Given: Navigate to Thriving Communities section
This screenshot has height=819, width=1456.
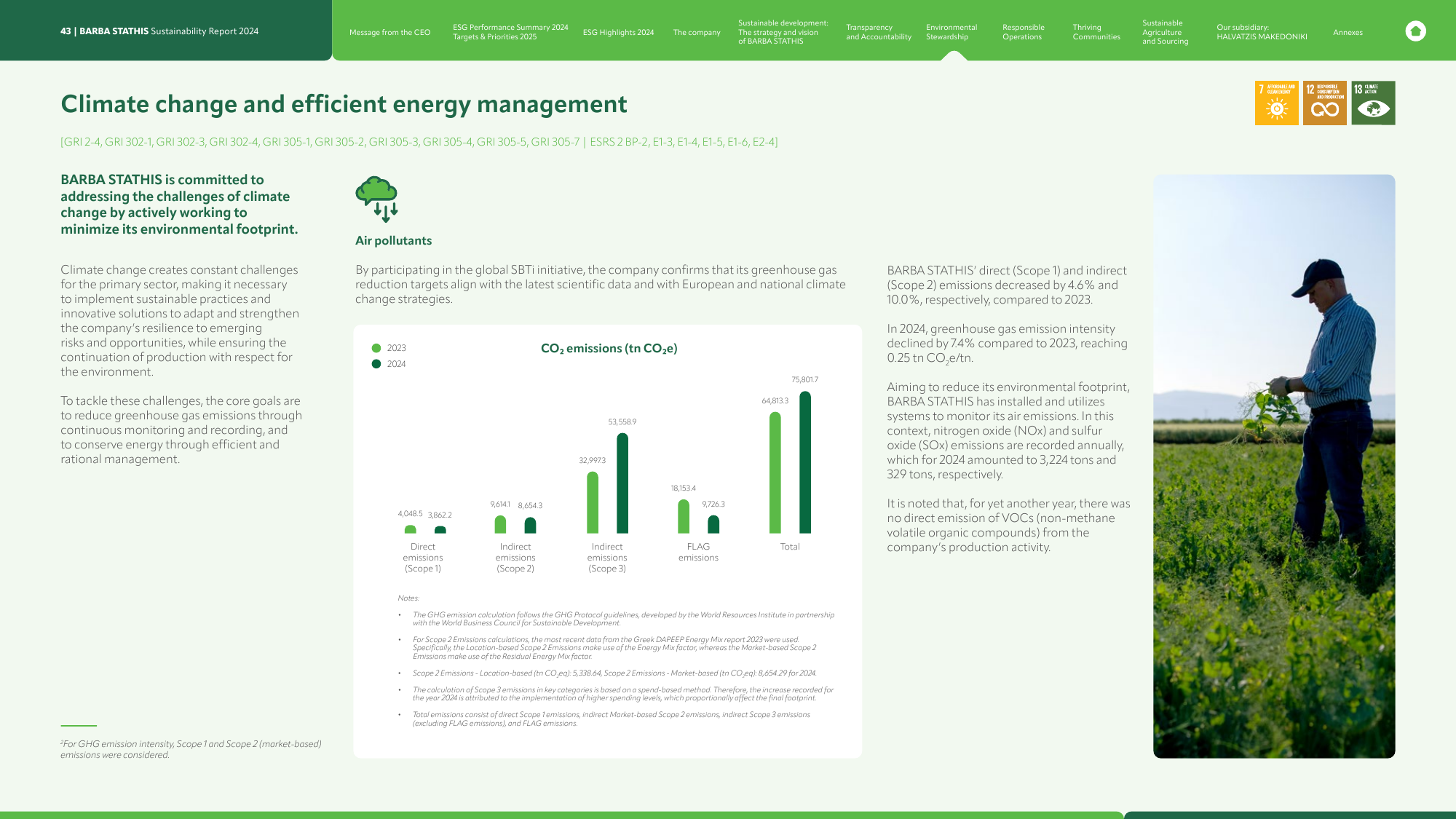Looking at the screenshot, I should click(x=1096, y=32).
